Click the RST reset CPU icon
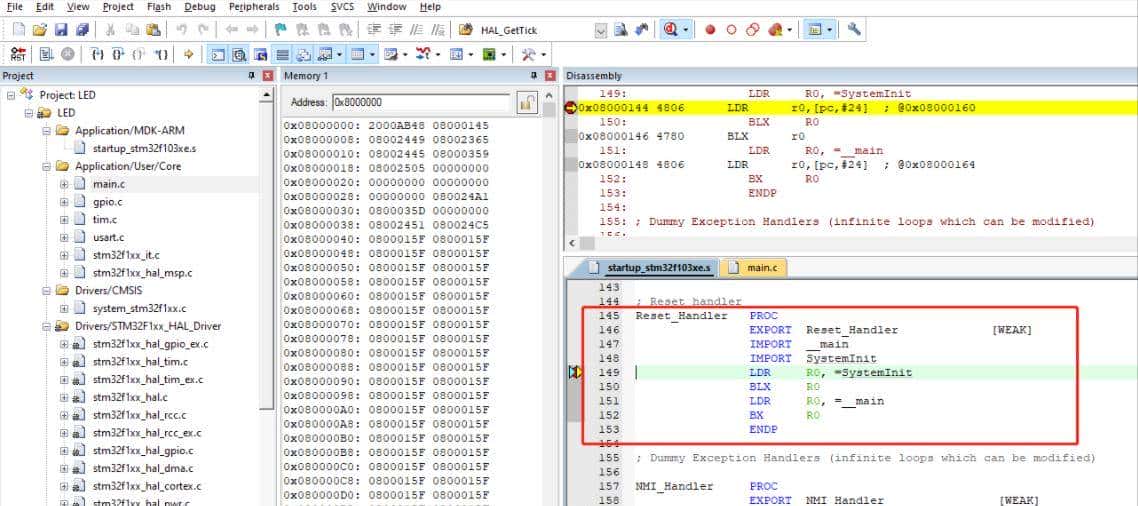Viewport: 1138px width, 506px height. [19, 54]
